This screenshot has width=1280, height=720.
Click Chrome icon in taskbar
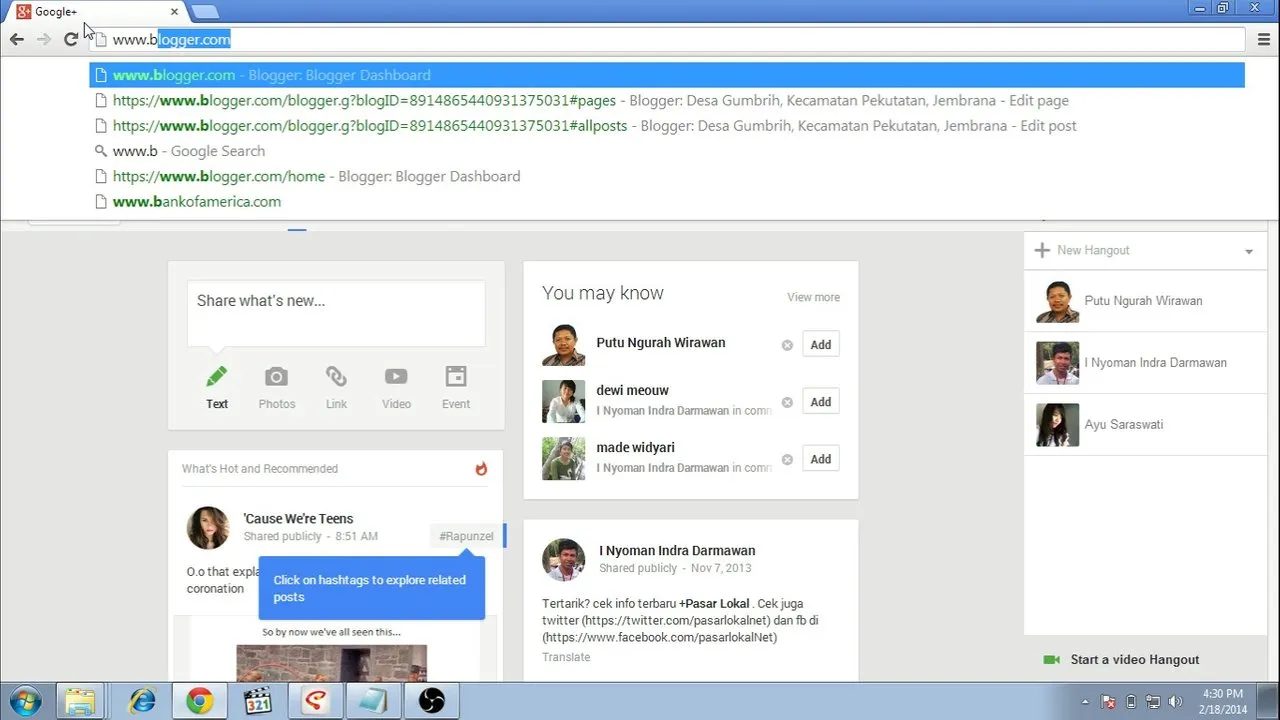199,701
